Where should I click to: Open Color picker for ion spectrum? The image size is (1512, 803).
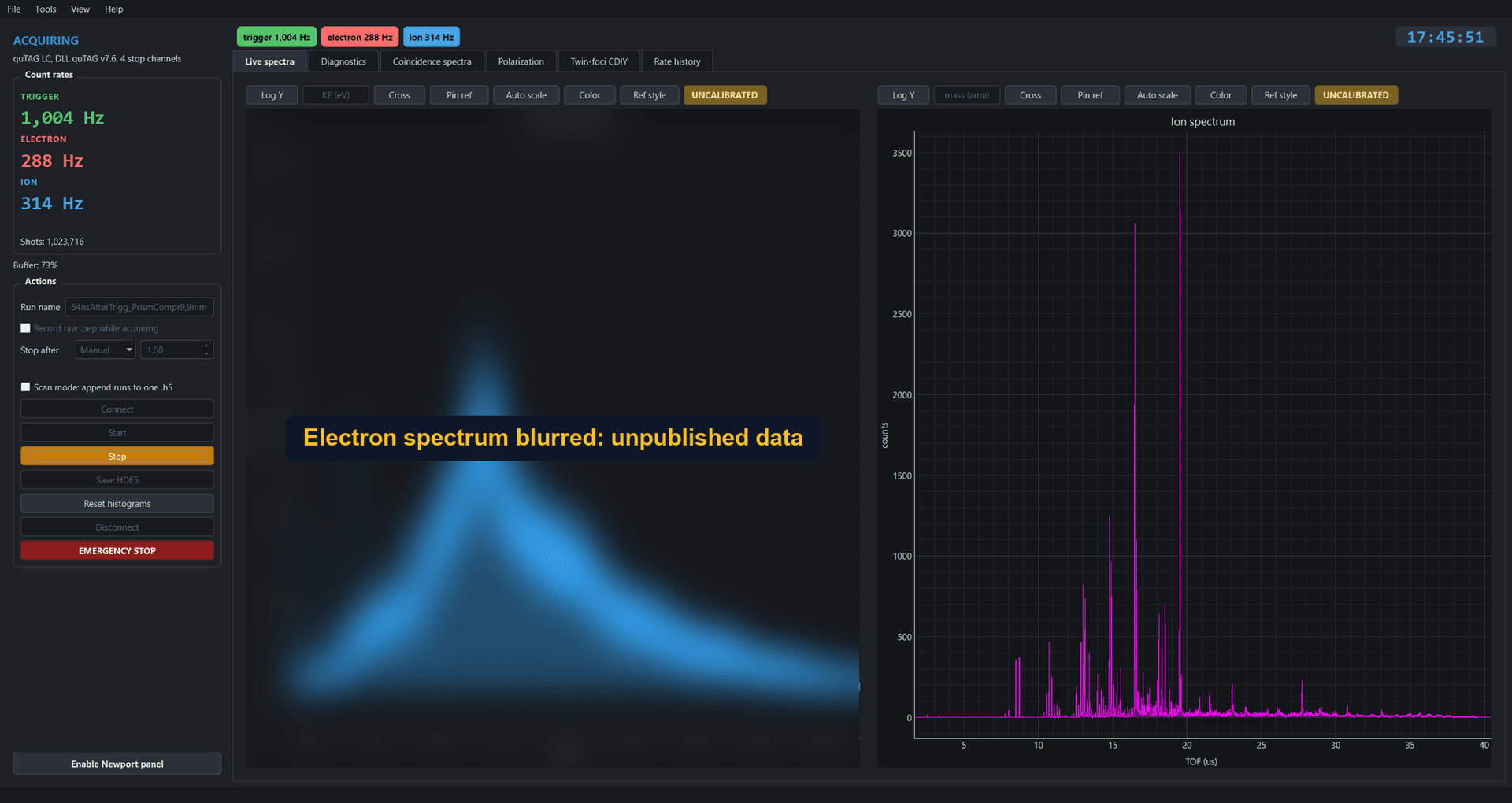point(1221,95)
